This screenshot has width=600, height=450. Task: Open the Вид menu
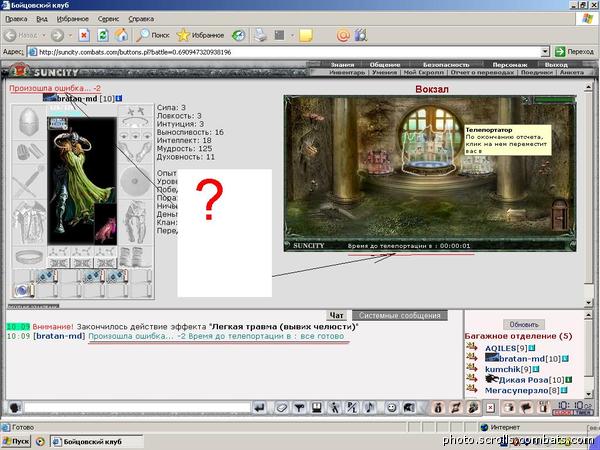pyautogui.click(x=42, y=19)
